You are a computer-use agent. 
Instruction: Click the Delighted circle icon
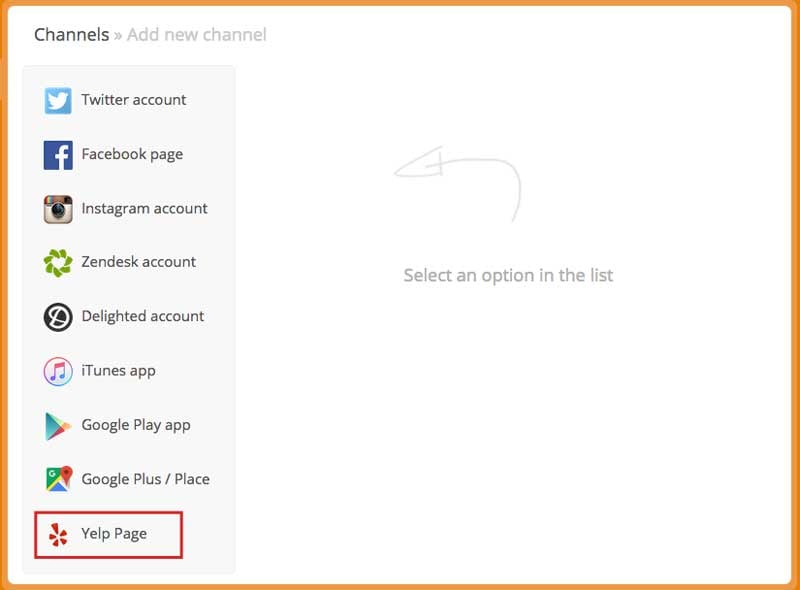[58, 317]
